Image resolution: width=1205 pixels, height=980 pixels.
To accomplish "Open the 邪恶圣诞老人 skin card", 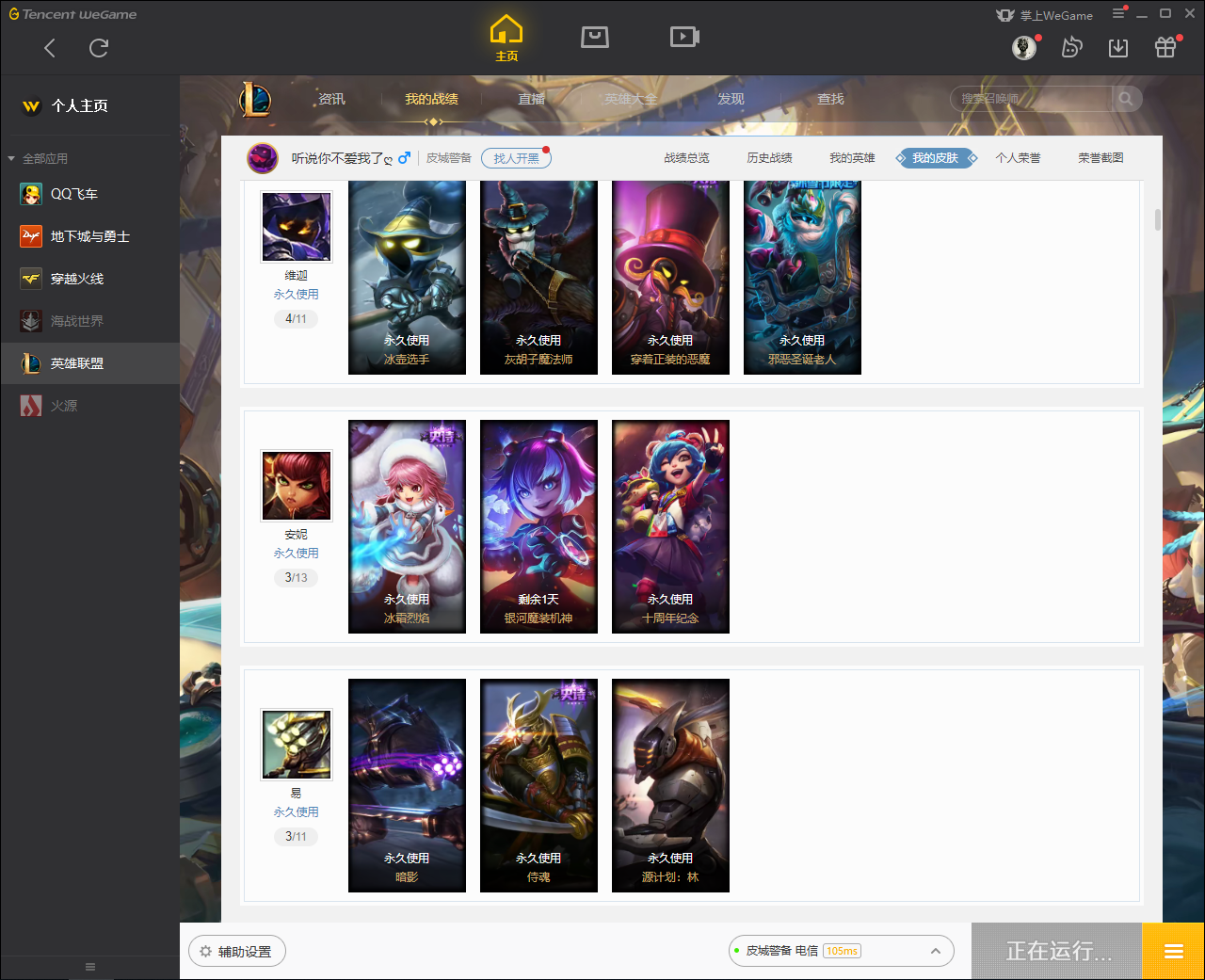I will pos(802,278).
